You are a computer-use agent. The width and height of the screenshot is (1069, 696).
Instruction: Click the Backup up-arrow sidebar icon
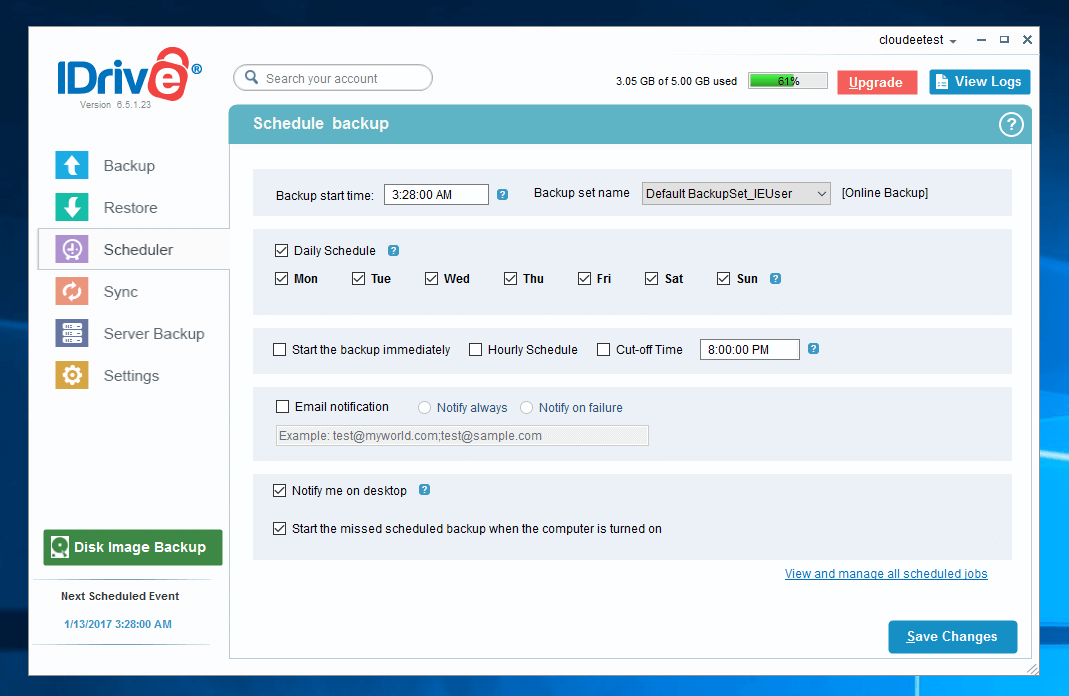[72, 166]
